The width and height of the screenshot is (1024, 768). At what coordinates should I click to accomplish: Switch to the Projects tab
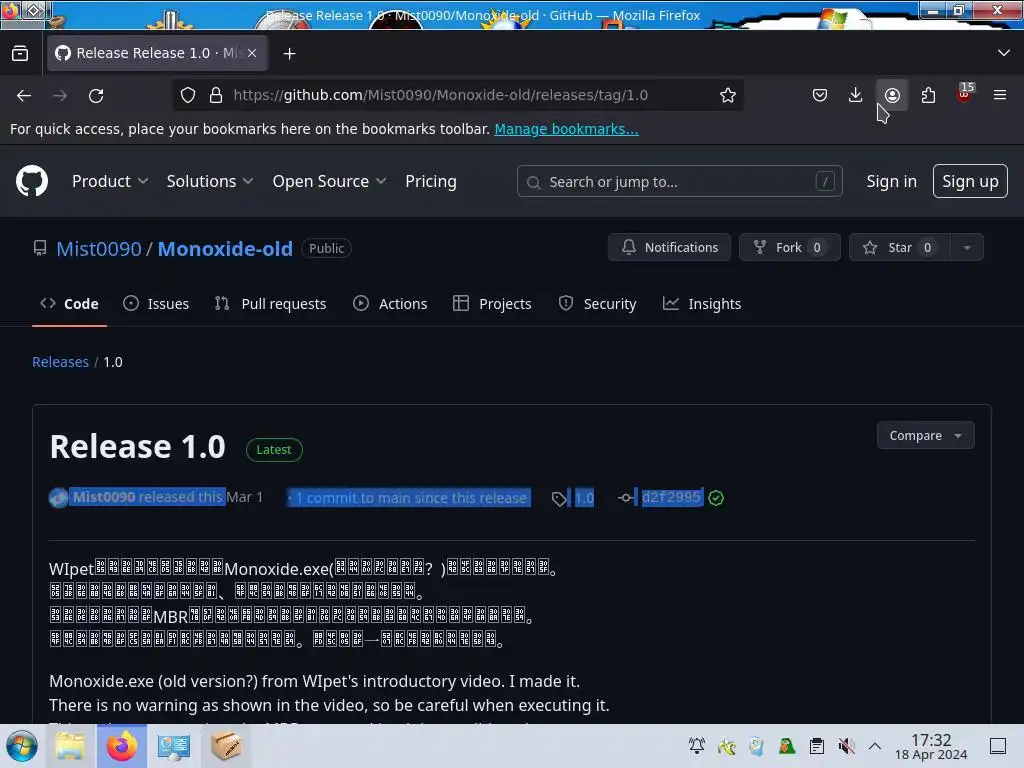click(x=492, y=304)
